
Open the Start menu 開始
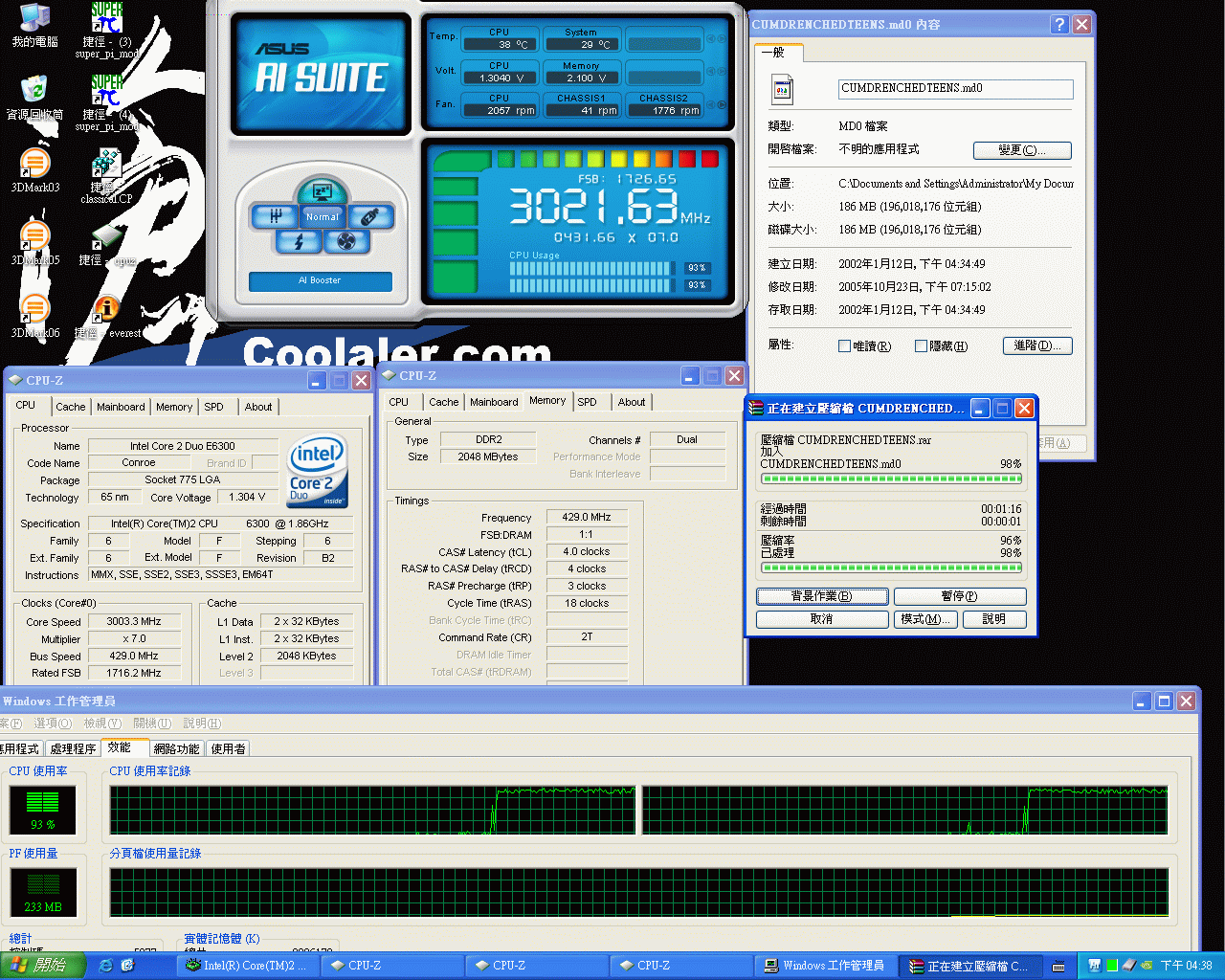pyautogui.click(x=43, y=966)
